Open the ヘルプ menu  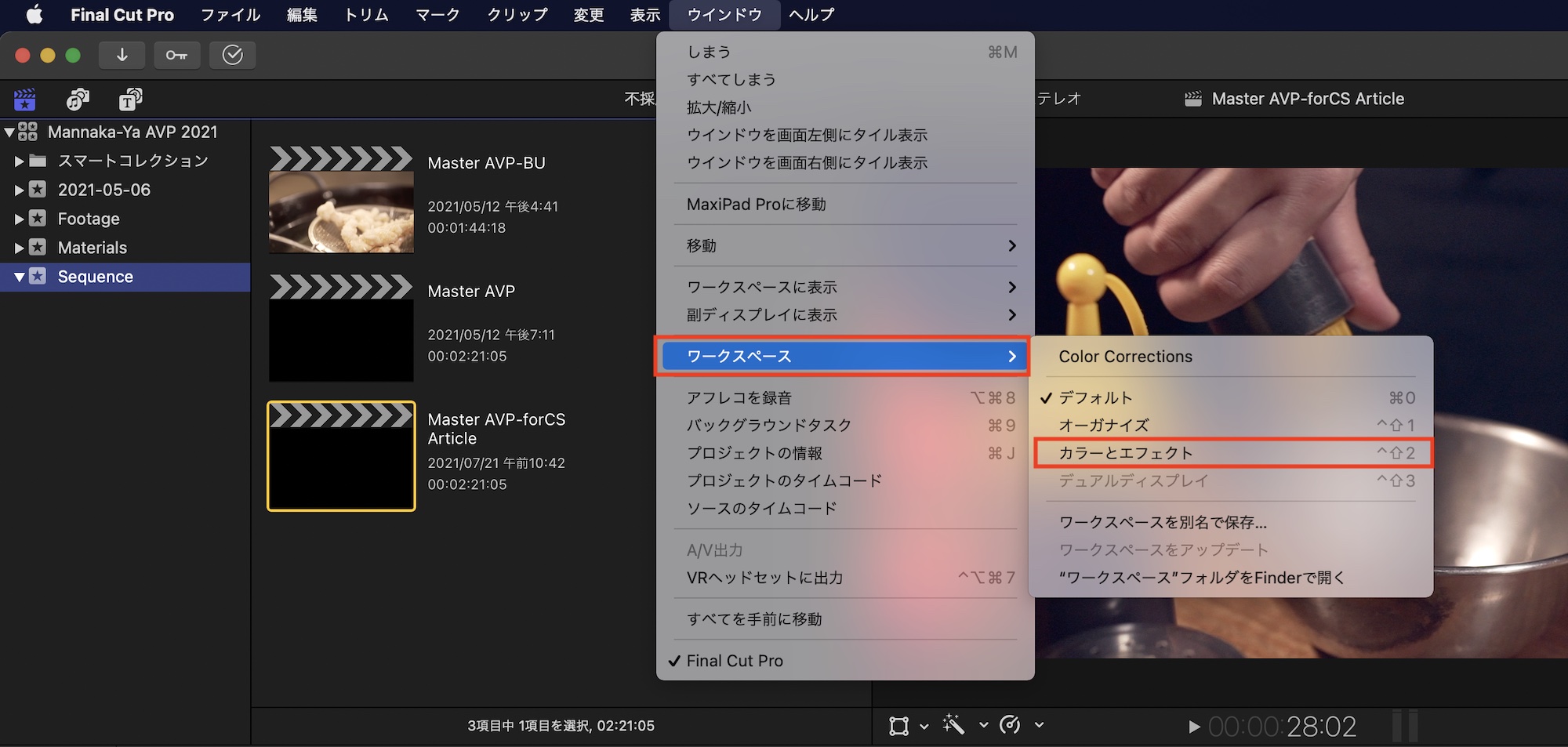click(811, 14)
